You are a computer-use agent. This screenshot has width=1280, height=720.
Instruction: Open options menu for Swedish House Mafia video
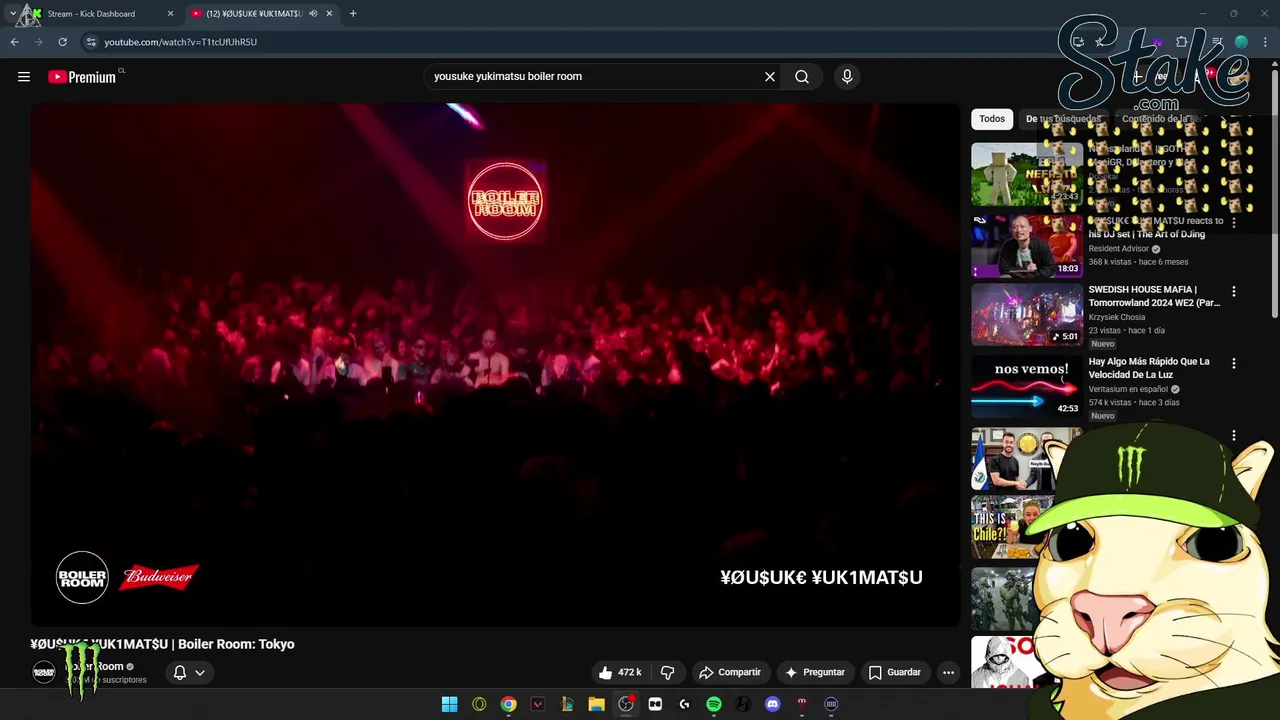(x=1233, y=291)
